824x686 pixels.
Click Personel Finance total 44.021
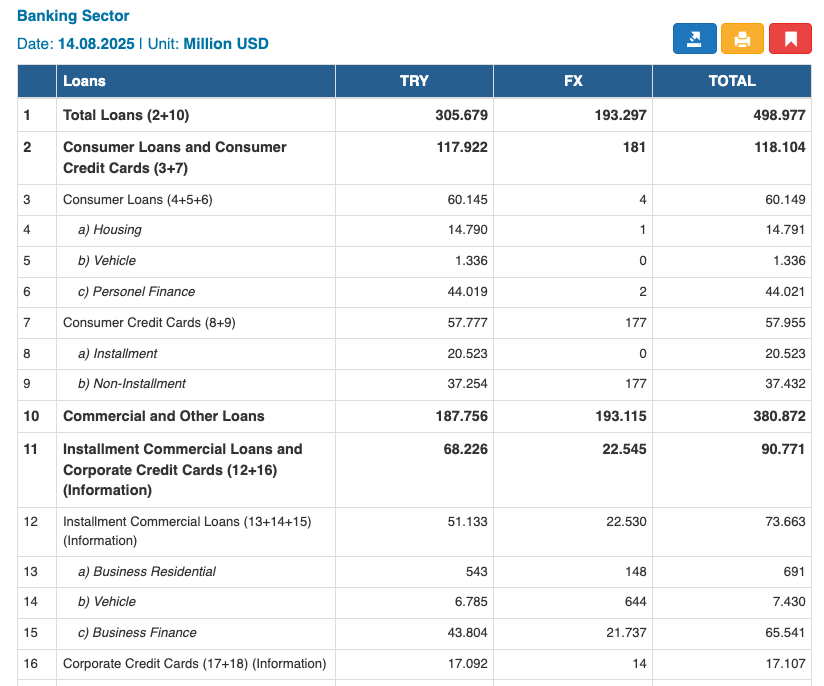[785, 292]
